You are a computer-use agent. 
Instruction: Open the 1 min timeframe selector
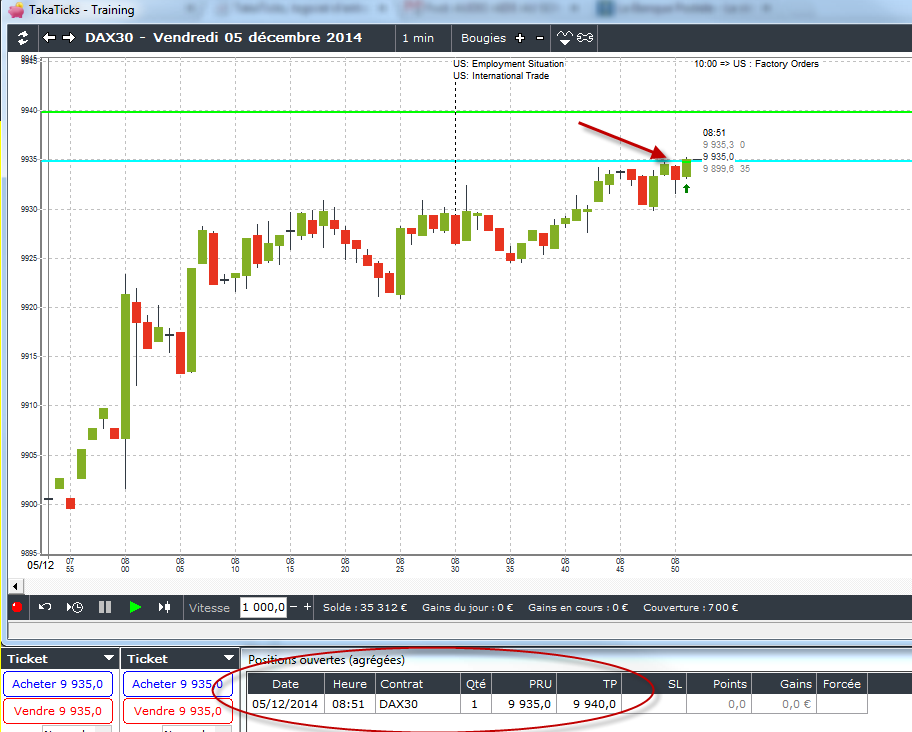418,38
